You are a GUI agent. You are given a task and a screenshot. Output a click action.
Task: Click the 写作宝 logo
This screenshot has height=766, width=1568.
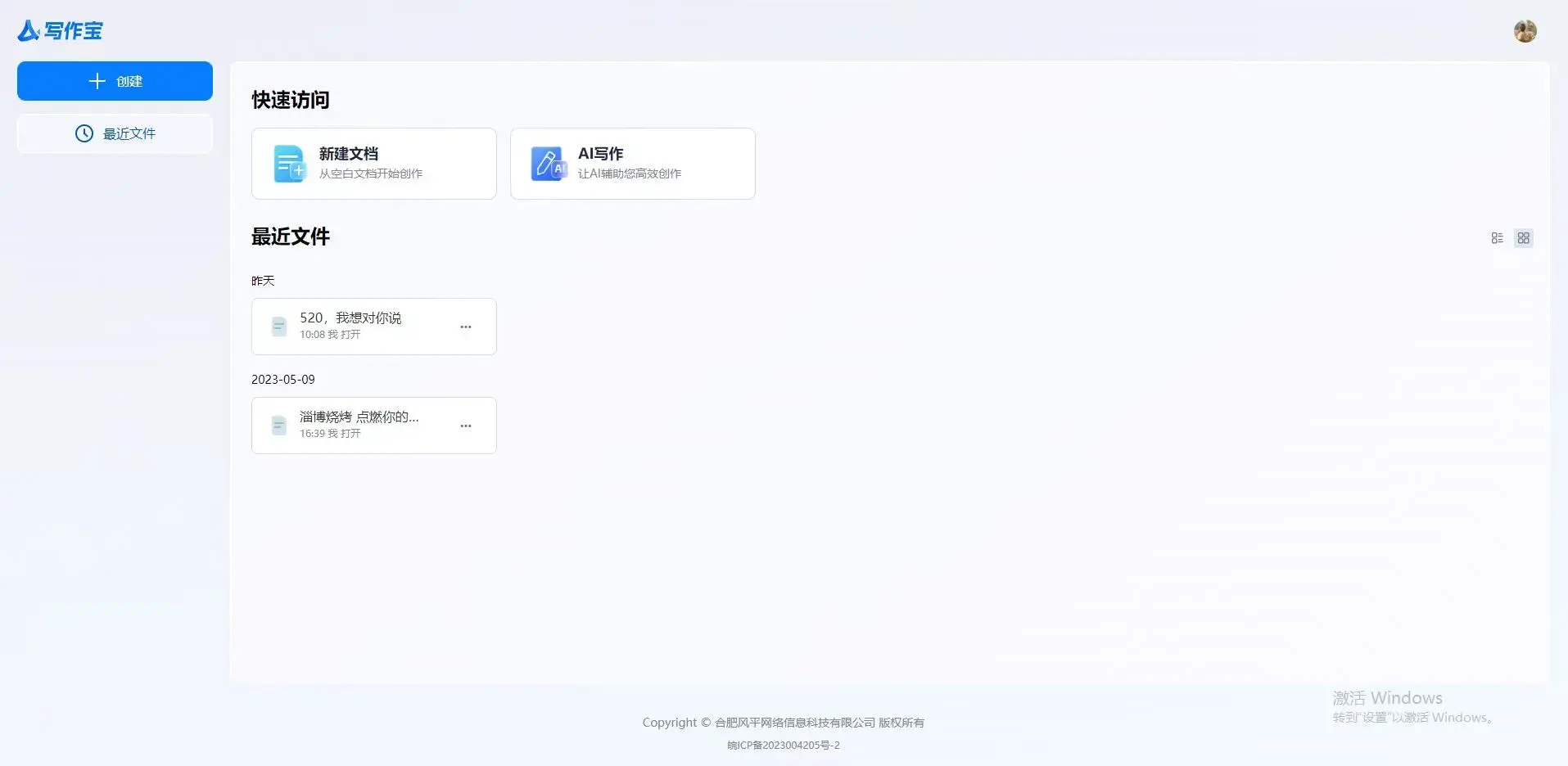point(61,31)
